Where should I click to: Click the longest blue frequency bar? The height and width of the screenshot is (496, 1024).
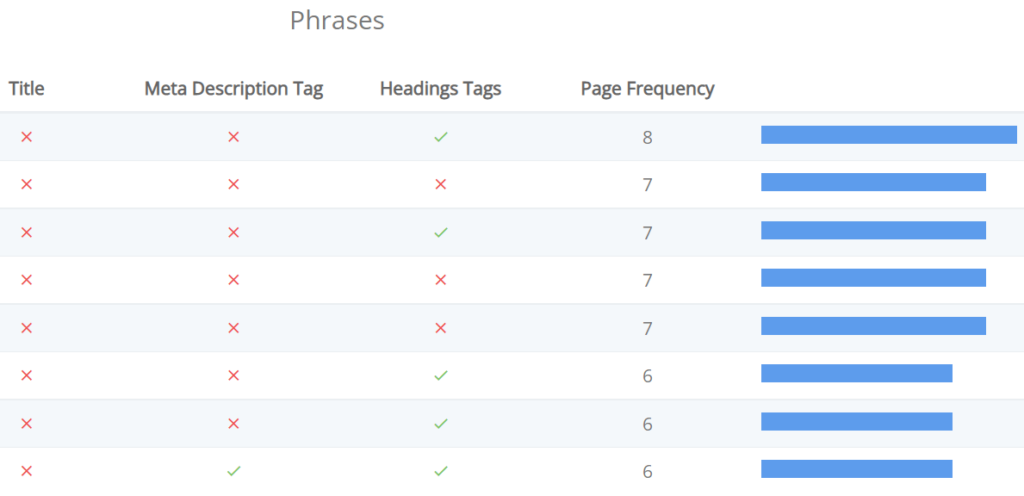coord(889,134)
